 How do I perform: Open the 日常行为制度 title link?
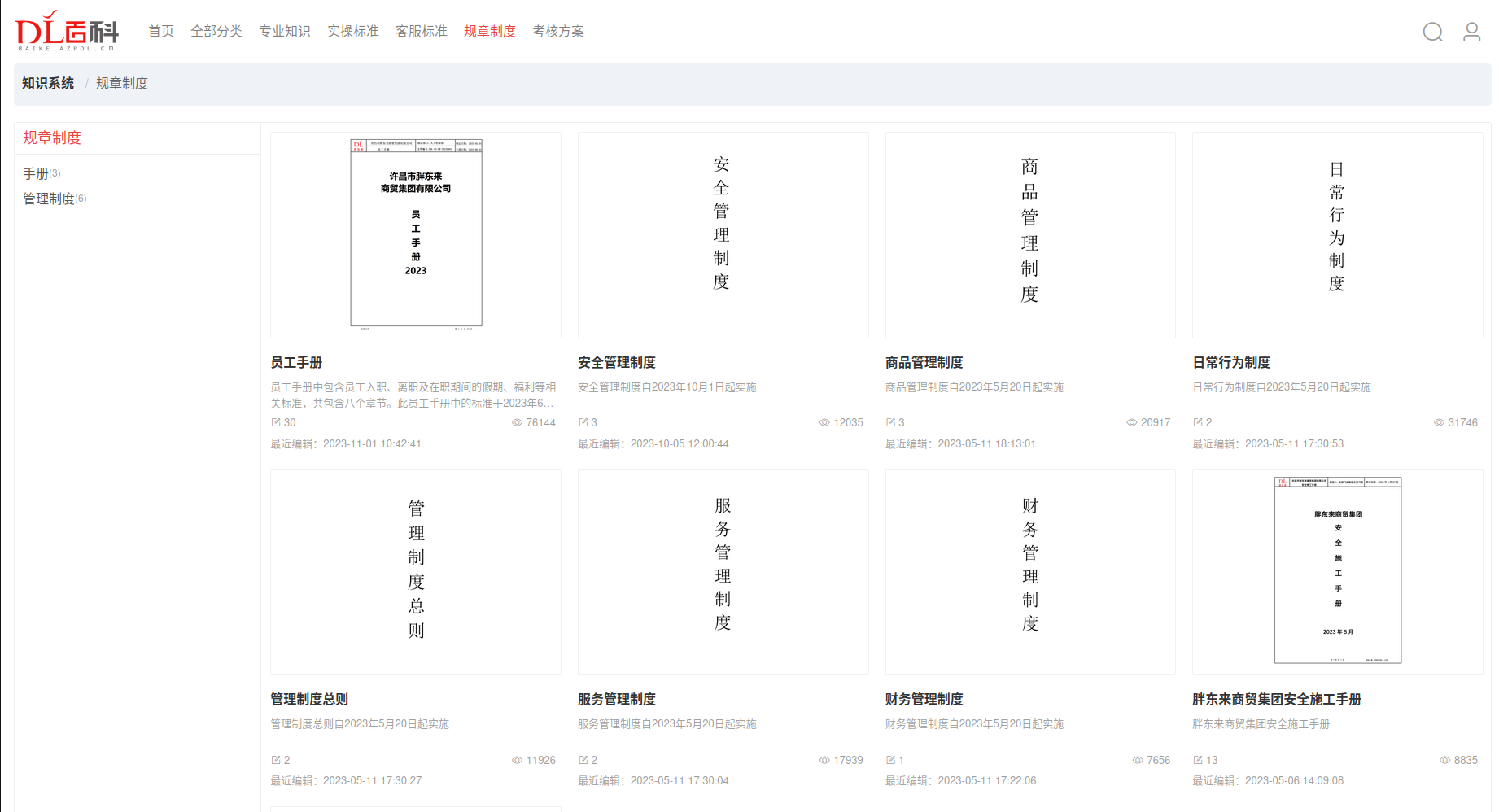[x=1231, y=362]
